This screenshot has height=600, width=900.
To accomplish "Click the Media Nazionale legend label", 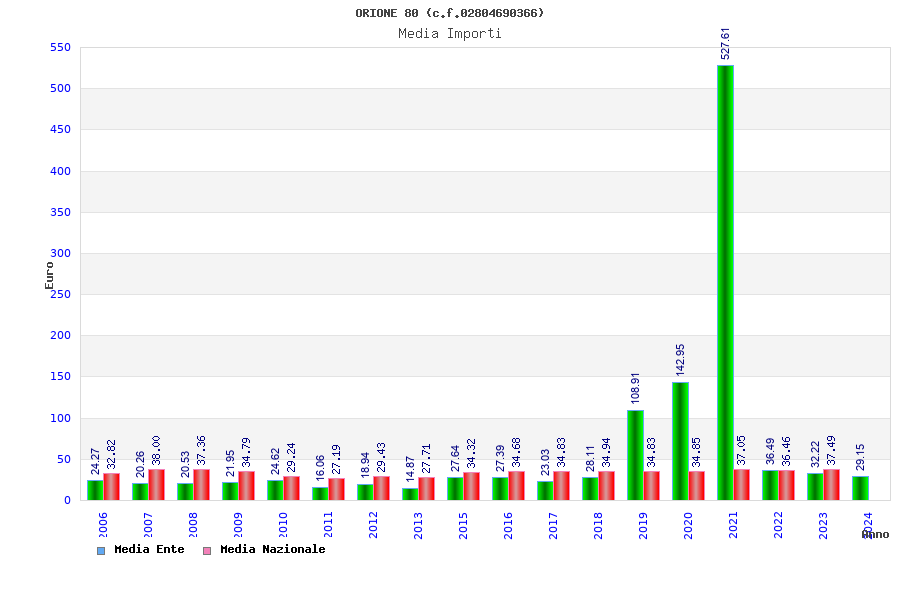I will click(273, 549).
